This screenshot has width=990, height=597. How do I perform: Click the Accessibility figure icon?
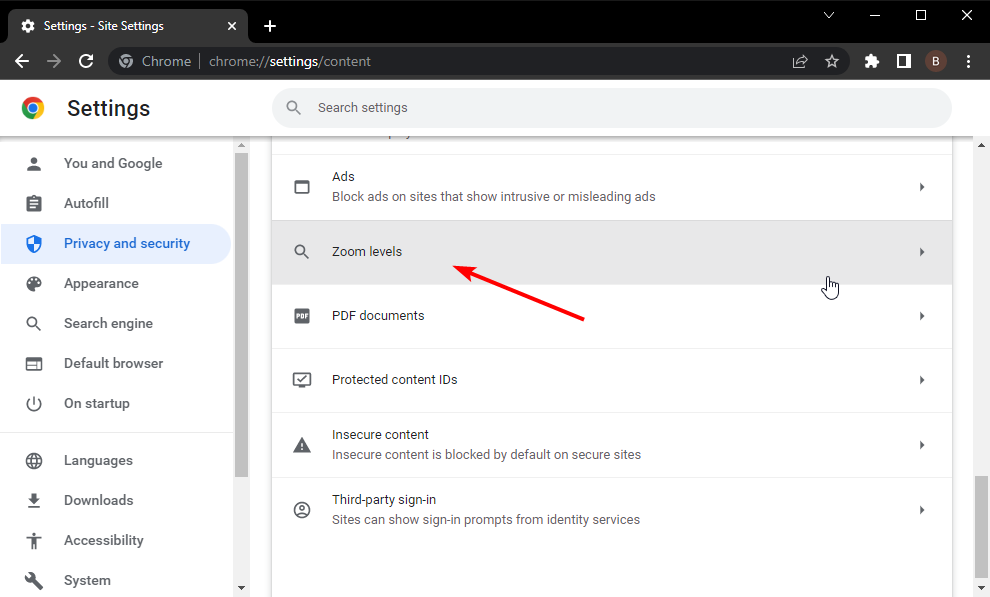pyautogui.click(x=34, y=541)
